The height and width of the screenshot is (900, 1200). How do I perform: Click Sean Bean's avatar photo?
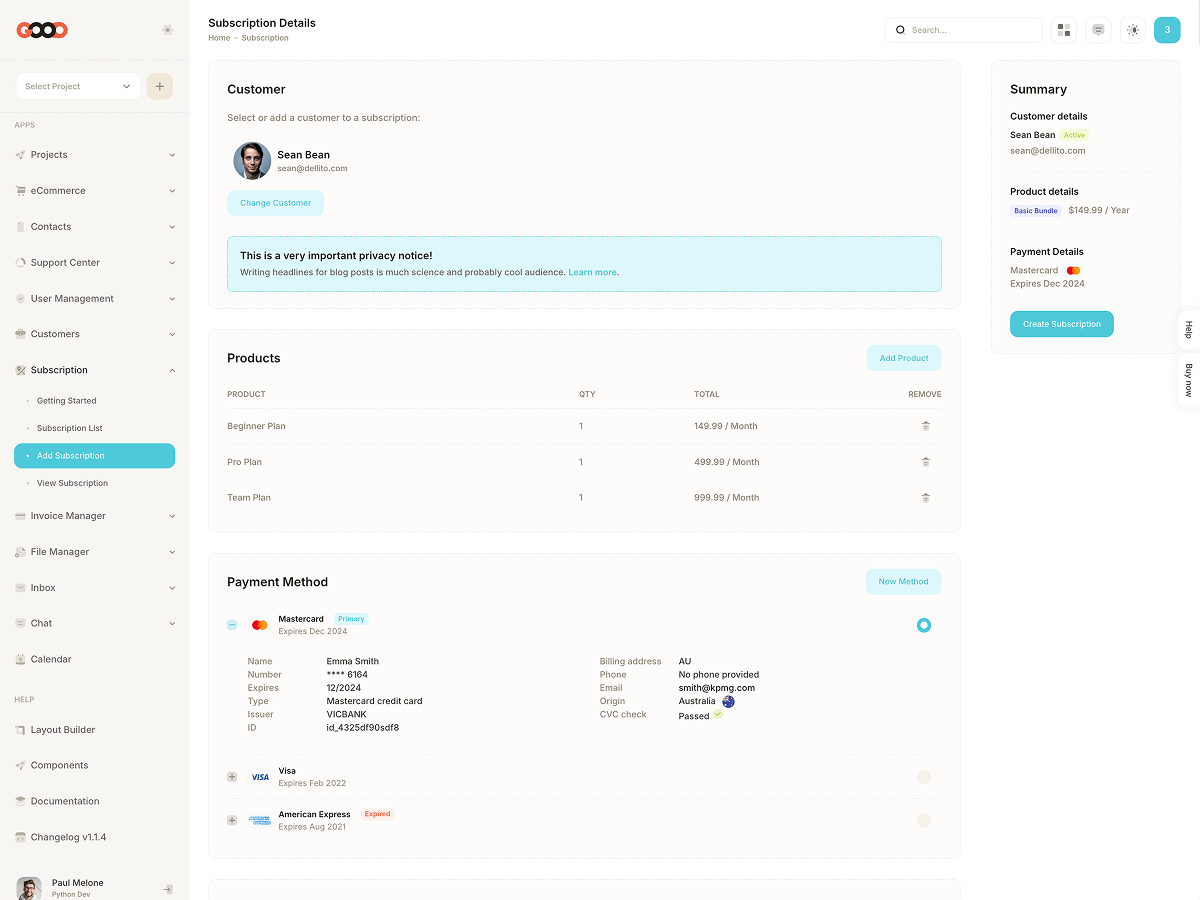pos(252,161)
